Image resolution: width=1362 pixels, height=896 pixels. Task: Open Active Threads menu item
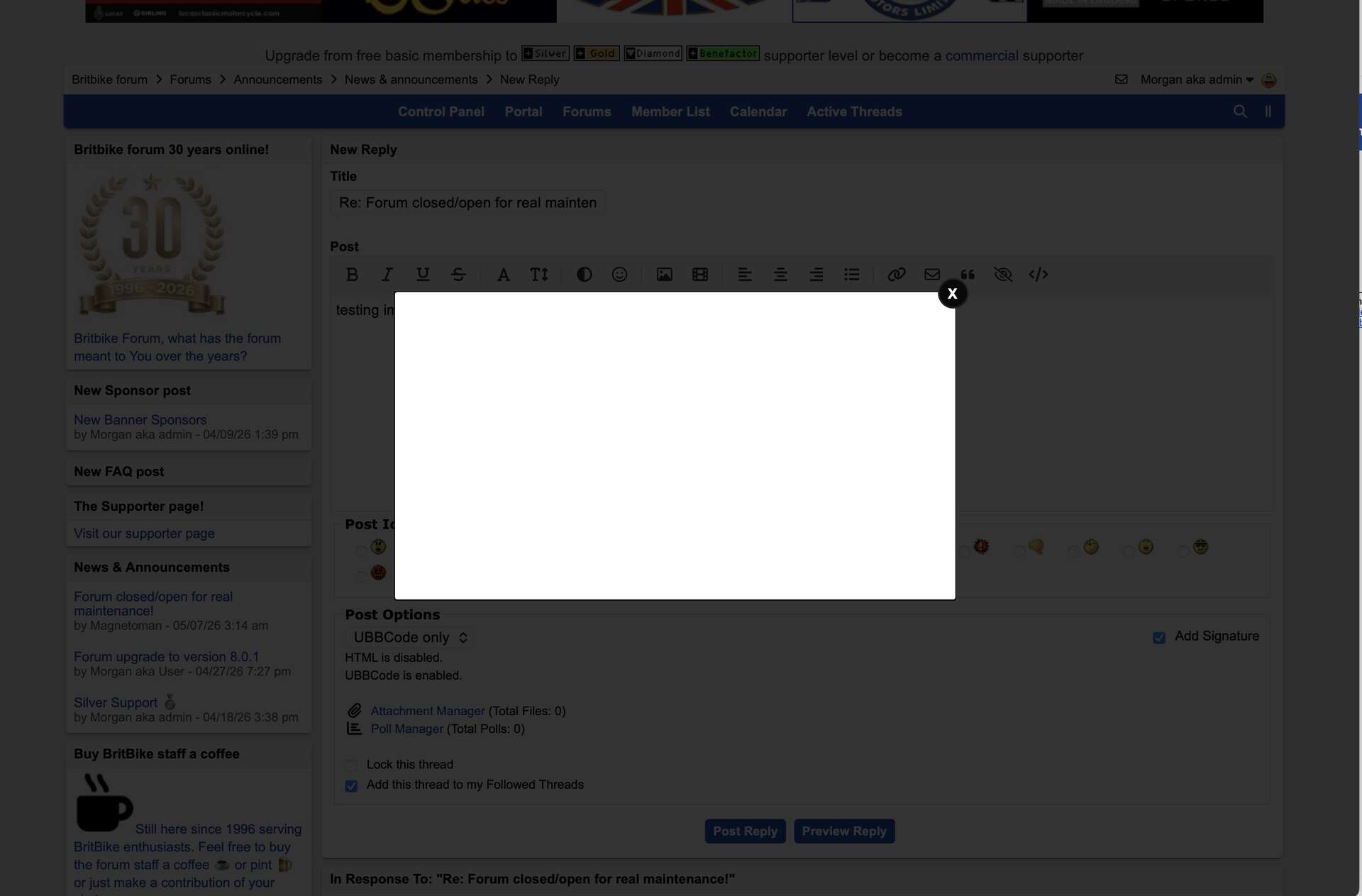[854, 111]
